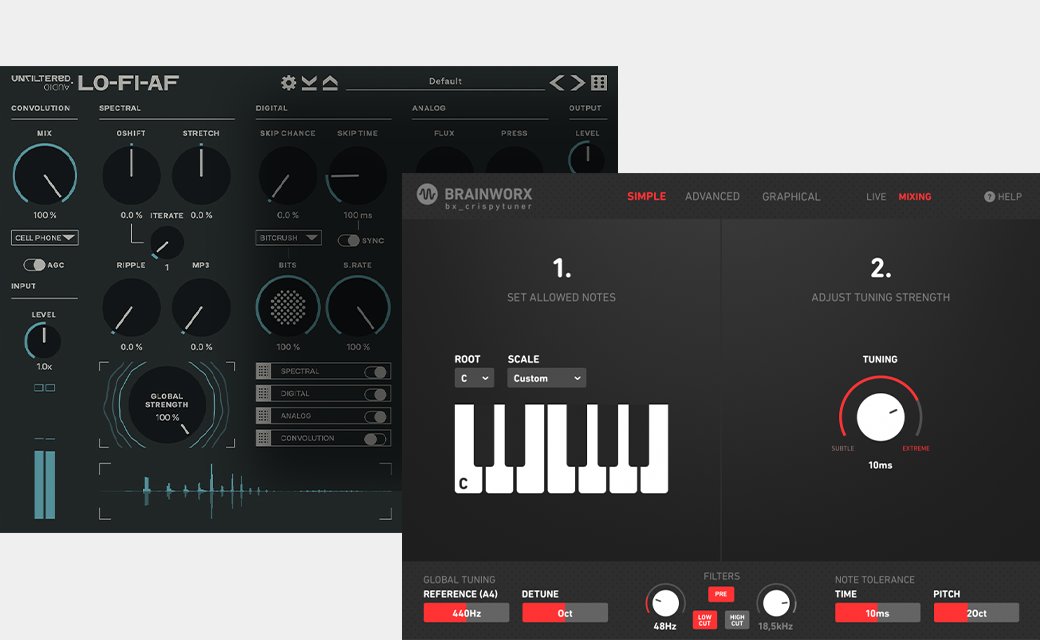
Task: Click the save preset down-arrow icon in LO-FI-AF
Action: point(309,83)
